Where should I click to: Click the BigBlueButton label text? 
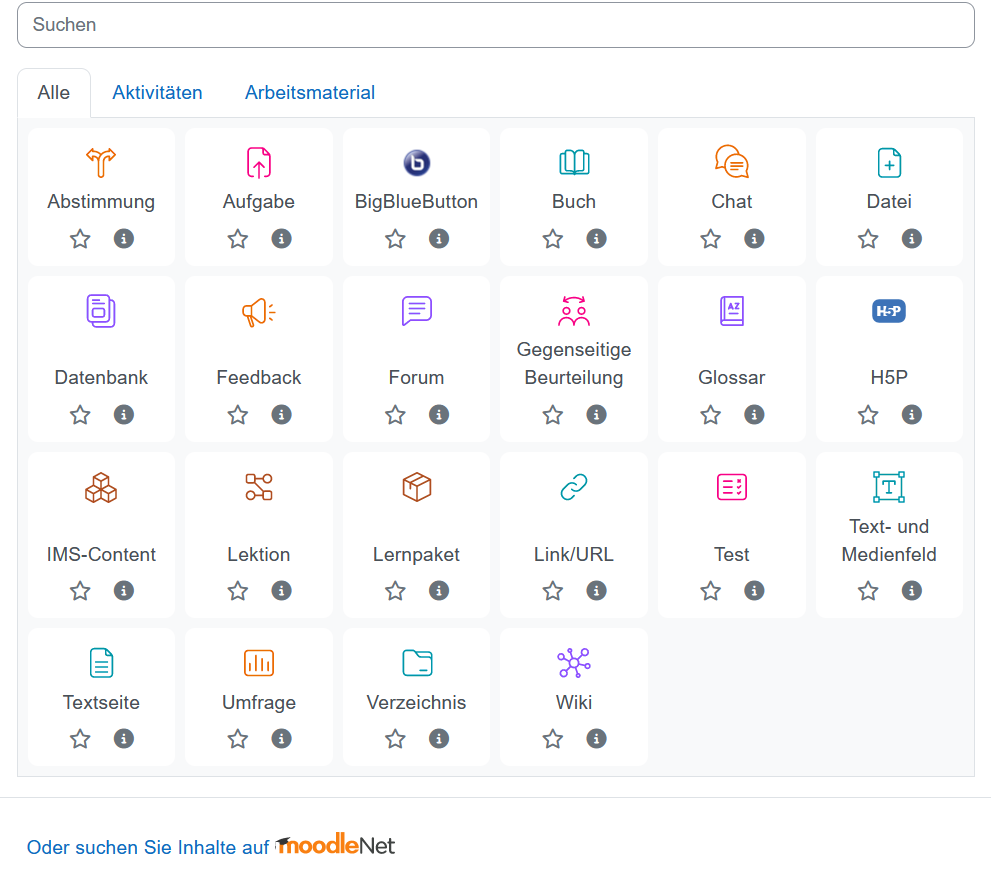tap(416, 201)
